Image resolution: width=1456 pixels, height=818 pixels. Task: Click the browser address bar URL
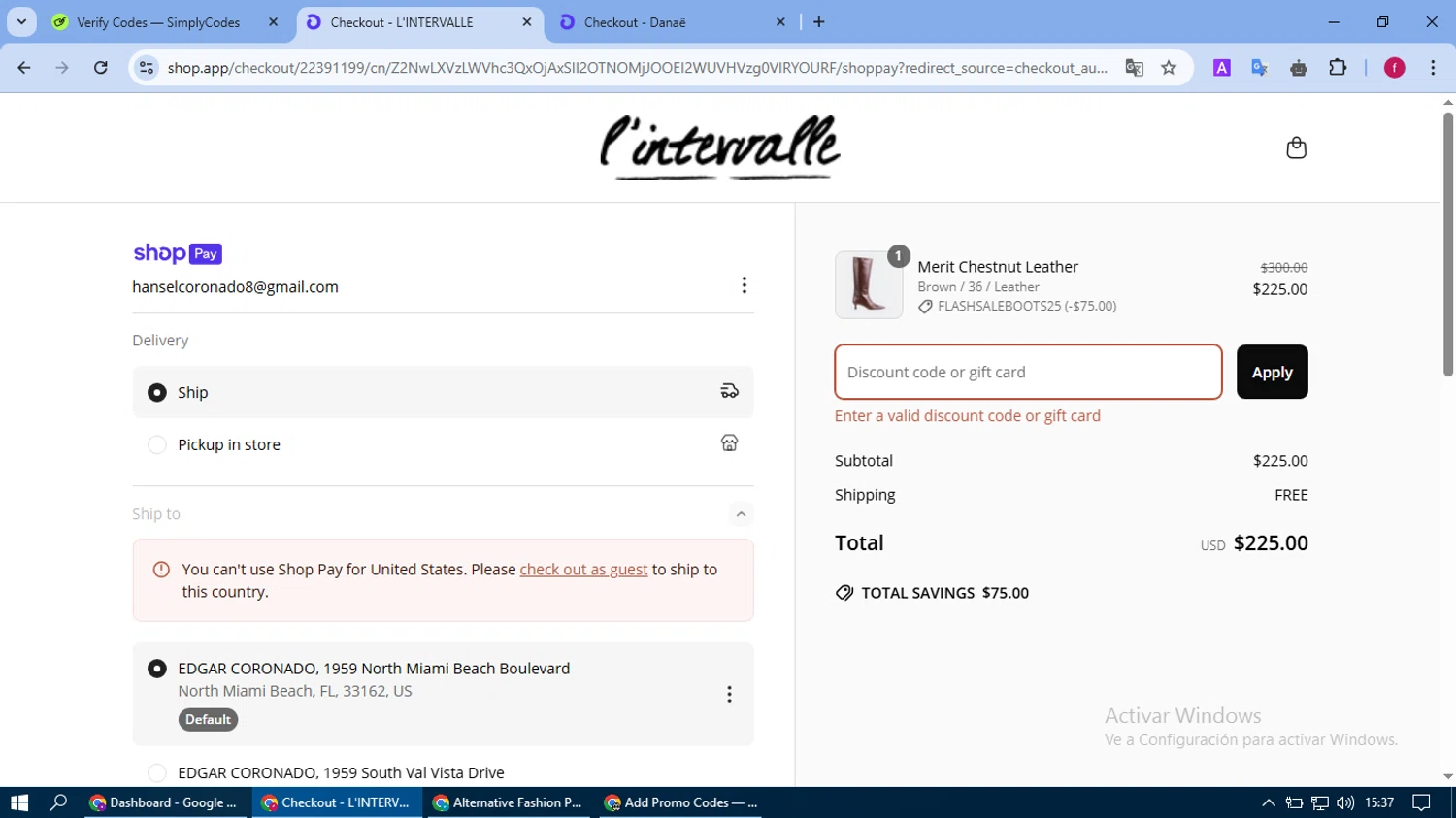click(x=637, y=68)
